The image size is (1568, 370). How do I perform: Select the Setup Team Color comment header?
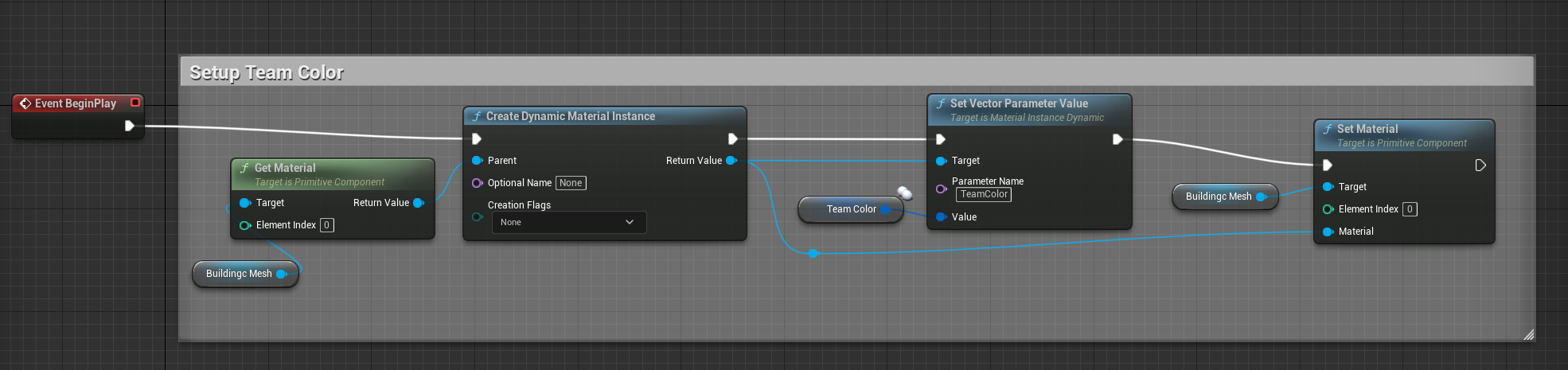click(856, 72)
